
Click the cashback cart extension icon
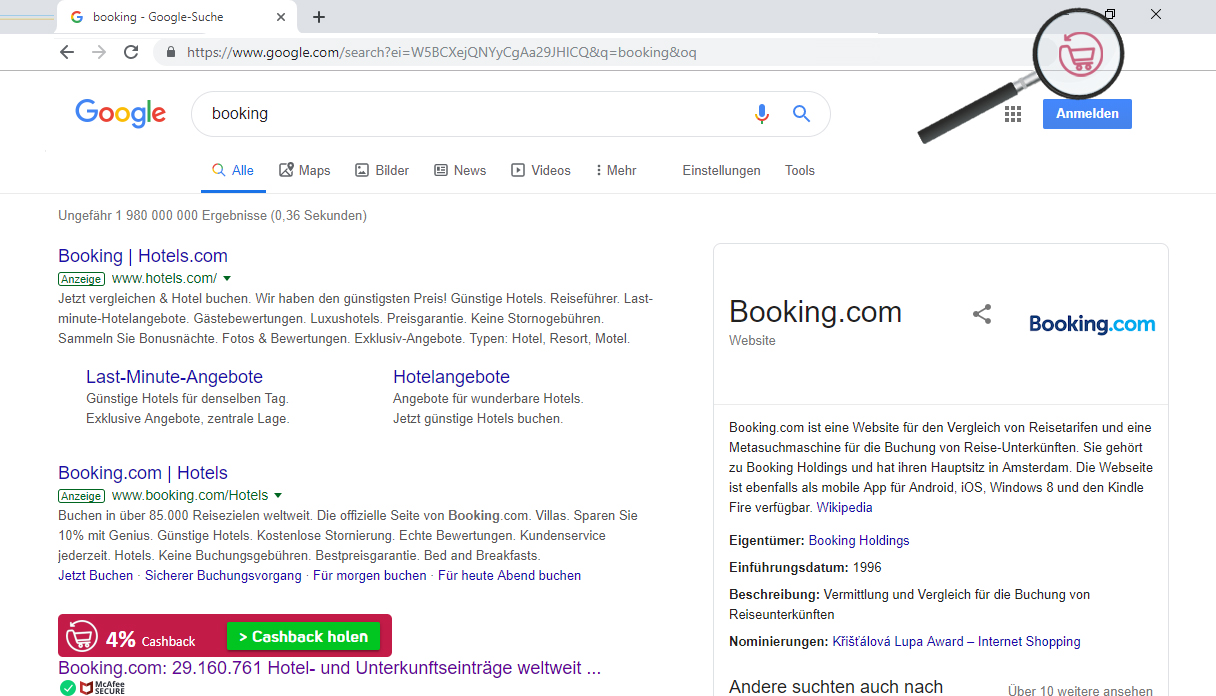pos(1082,54)
